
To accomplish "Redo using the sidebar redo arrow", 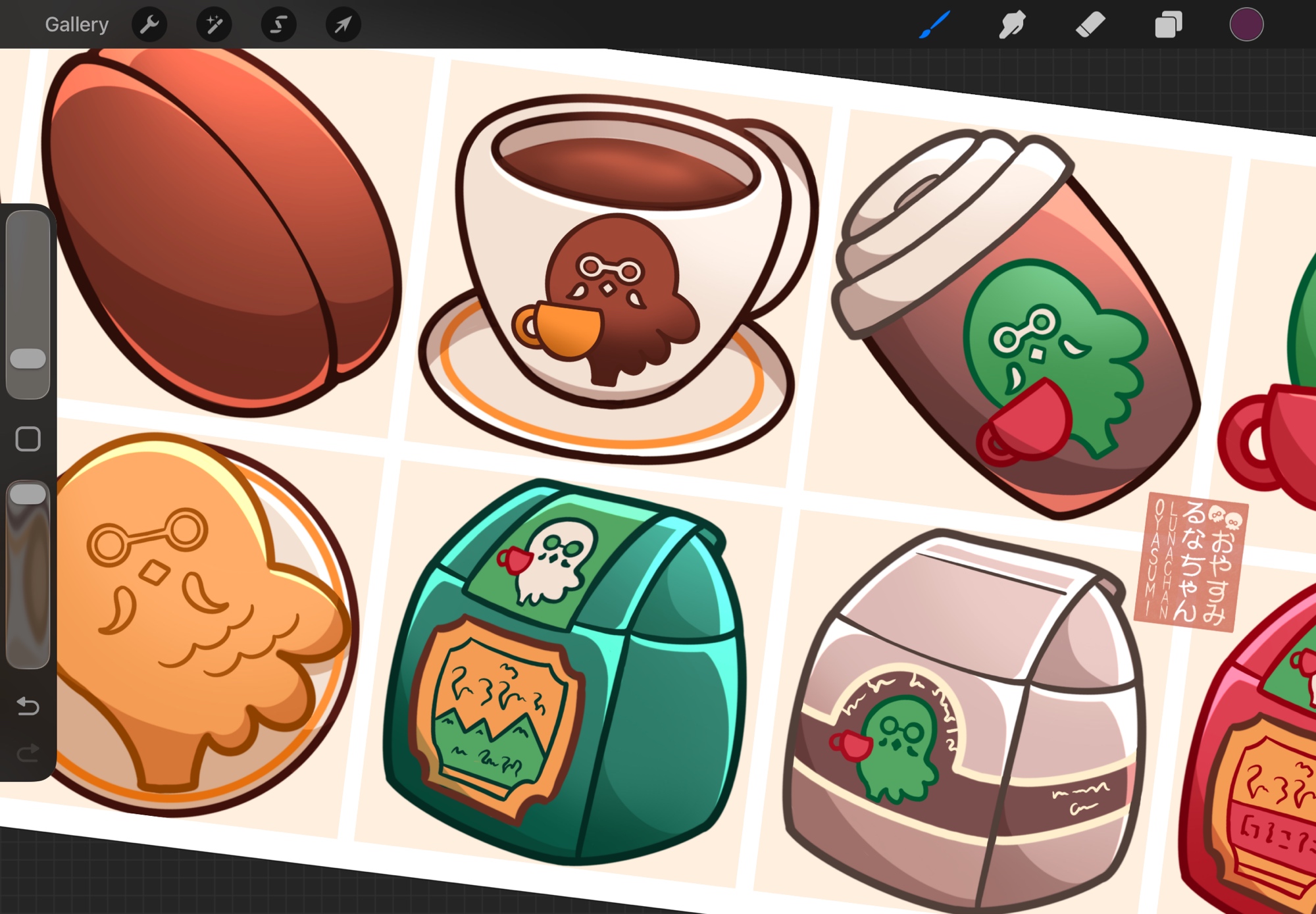I will pyautogui.click(x=28, y=752).
